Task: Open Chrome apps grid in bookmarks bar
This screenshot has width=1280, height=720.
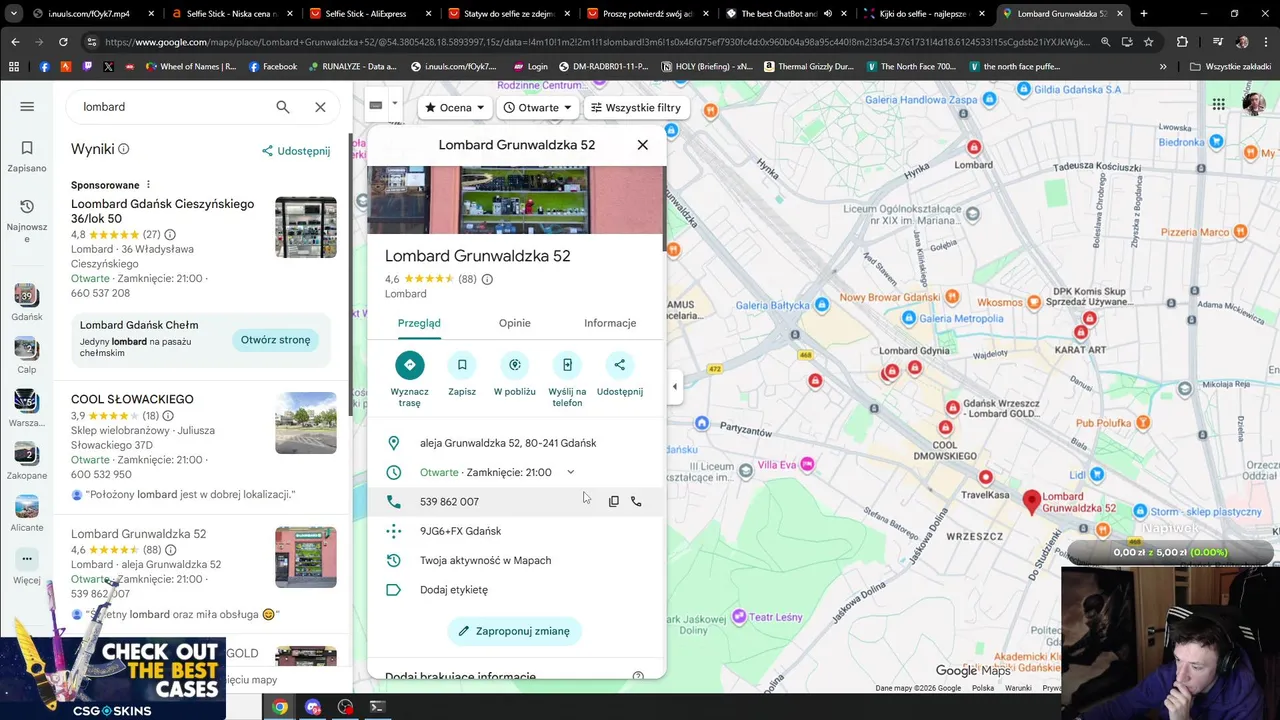Action: coord(14,66)
